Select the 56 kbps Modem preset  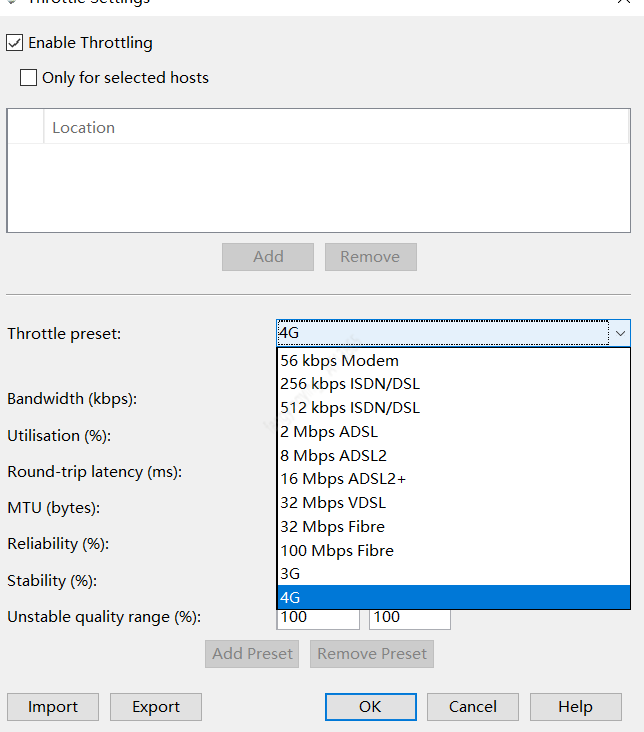pos(453,360)
